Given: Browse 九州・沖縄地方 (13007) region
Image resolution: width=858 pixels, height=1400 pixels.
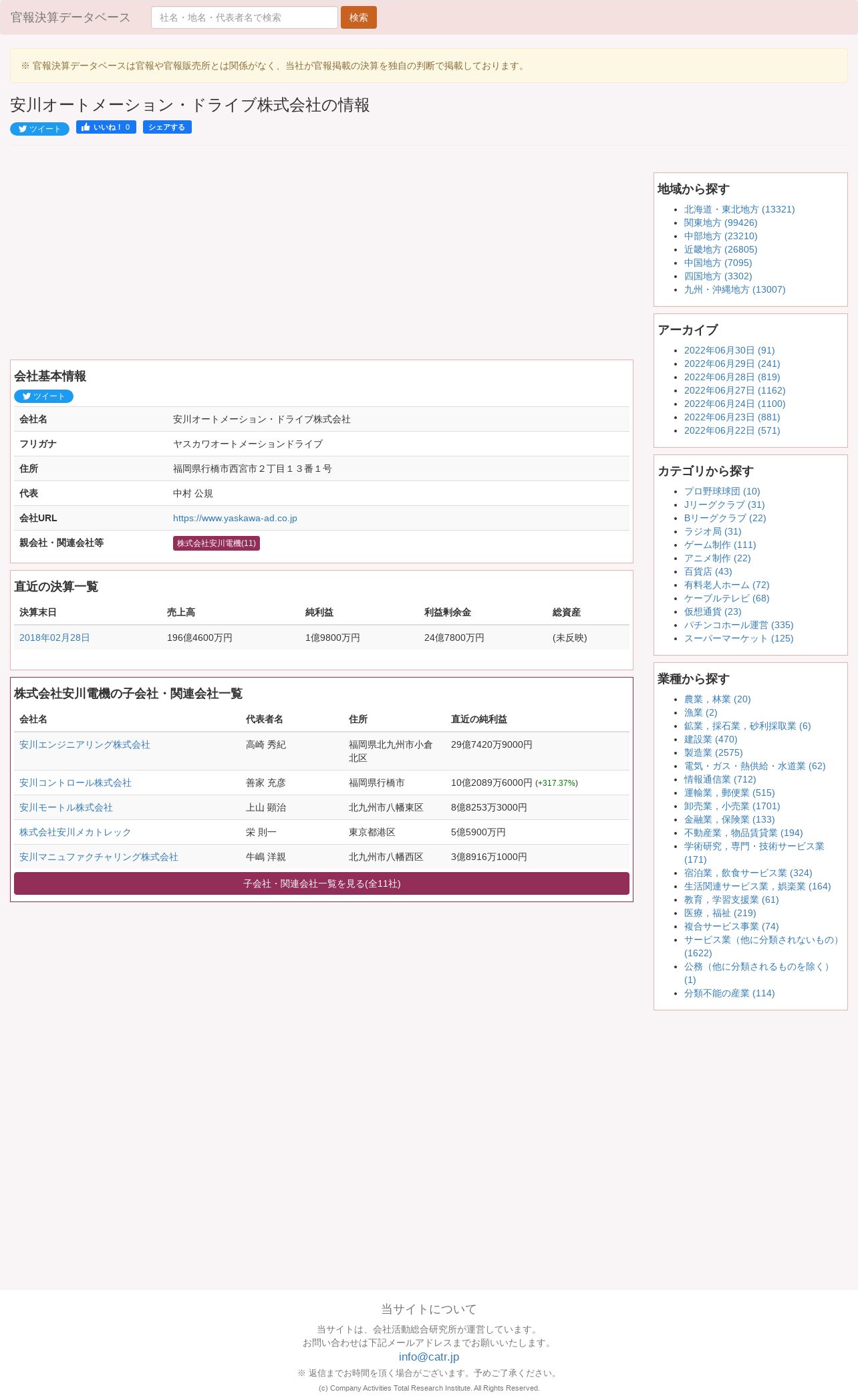Looking at the screenshot, I should pos(735,289).
